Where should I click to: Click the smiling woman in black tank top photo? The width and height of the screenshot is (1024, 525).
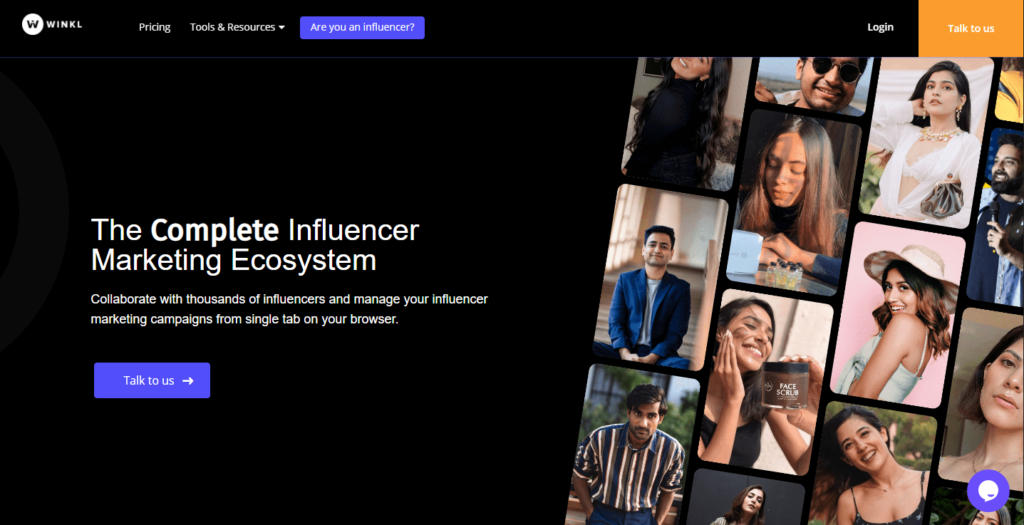[870, 465]
